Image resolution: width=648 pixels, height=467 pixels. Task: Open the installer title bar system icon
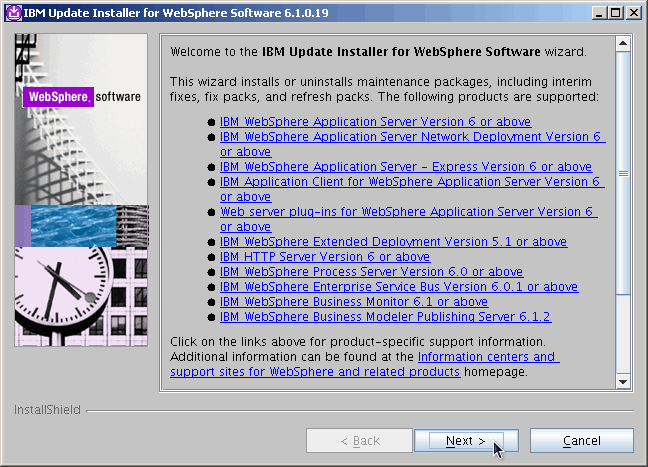(12, 12)
